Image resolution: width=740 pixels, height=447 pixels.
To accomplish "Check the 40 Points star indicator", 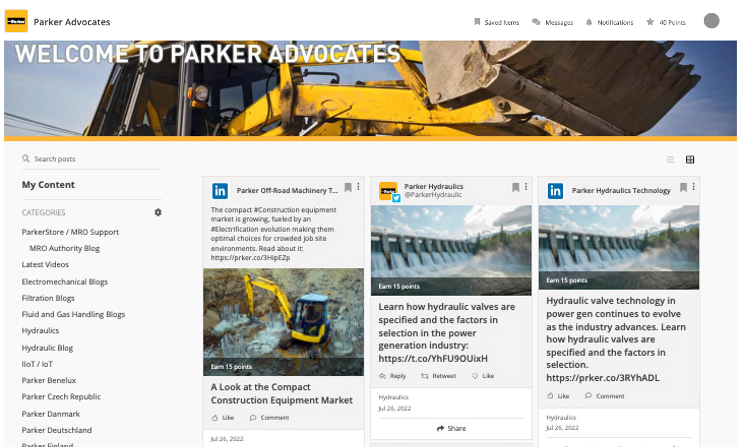I will point(665,22).
